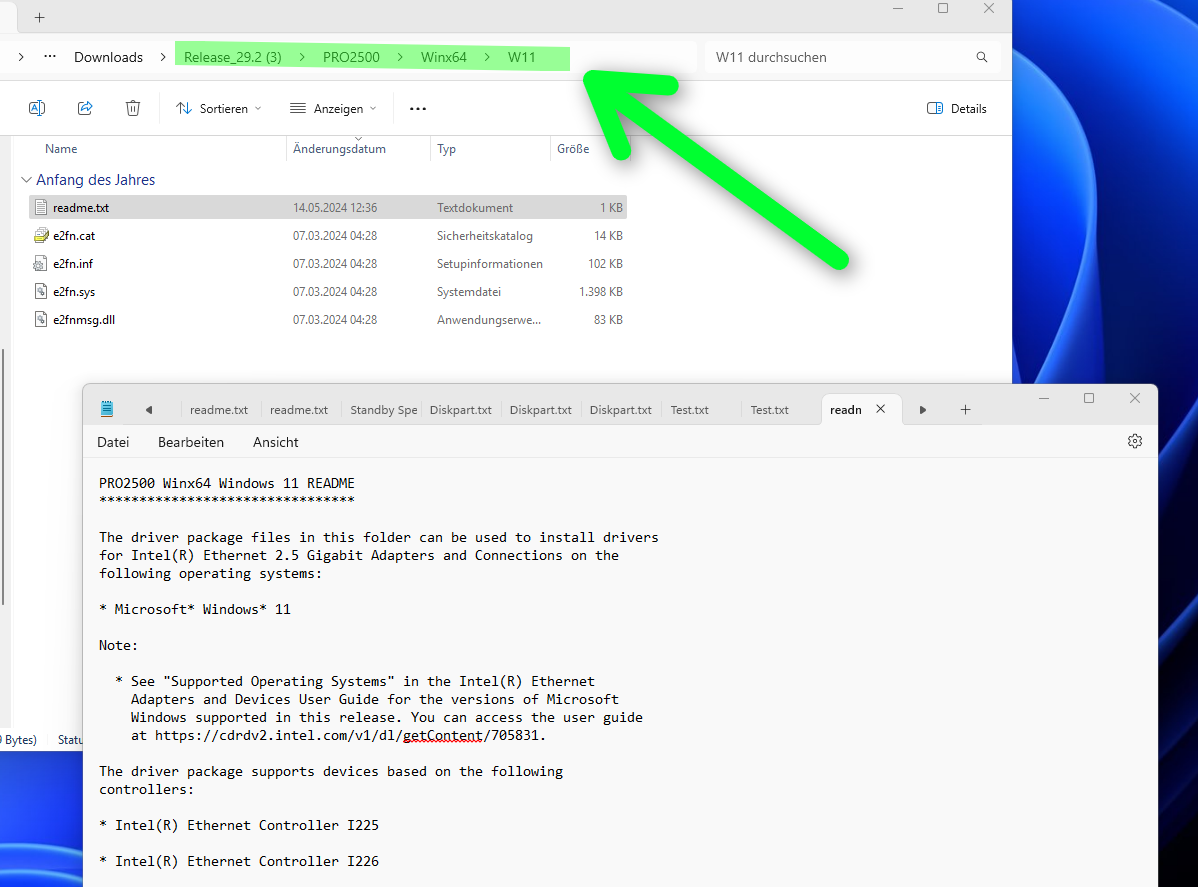Collapse the 'Anfang des Jahres' group
The height and width of the screenshot is (887, 1198).
[27, 180]
